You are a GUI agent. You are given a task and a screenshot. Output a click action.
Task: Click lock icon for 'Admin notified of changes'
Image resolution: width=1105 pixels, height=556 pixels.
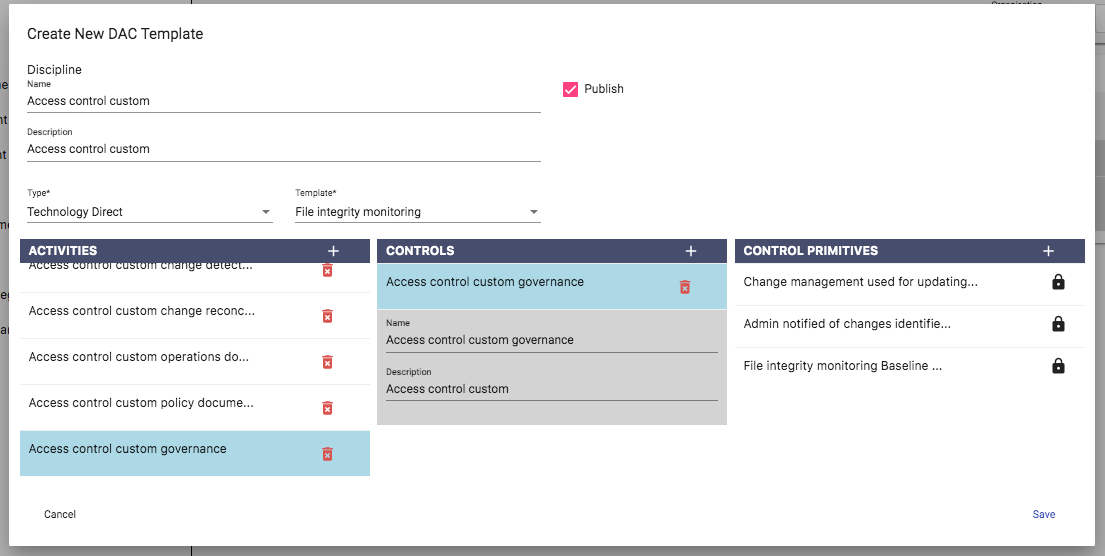coord(1058,324)
